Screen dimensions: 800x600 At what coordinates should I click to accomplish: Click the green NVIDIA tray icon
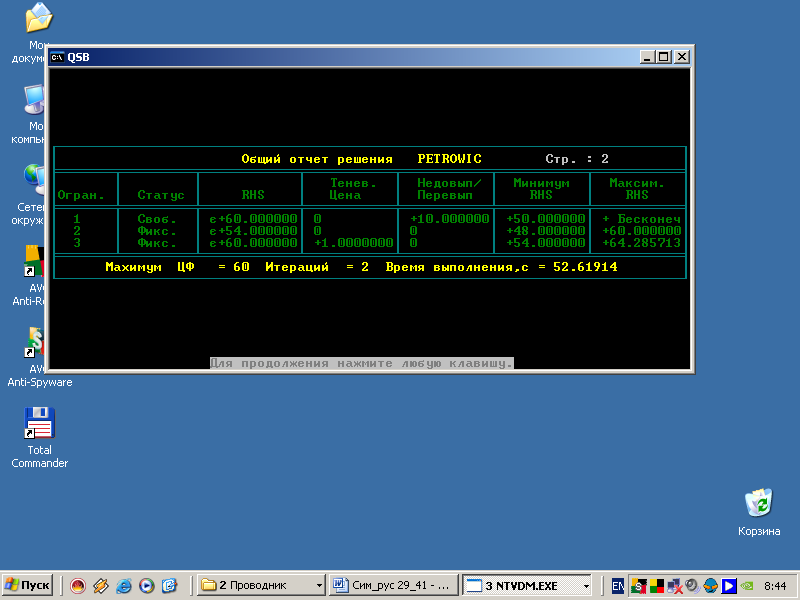746,586
